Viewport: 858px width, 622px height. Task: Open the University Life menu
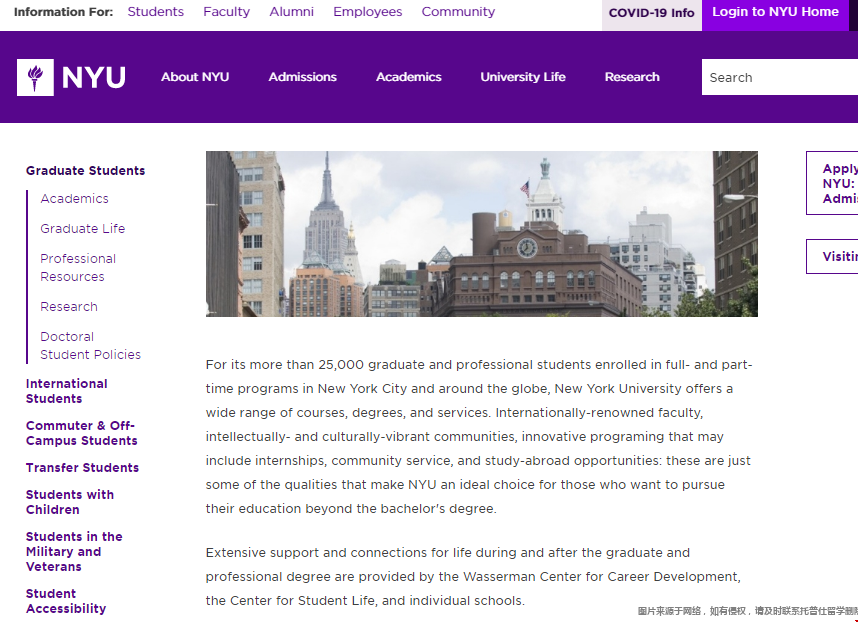click(522, 77)
